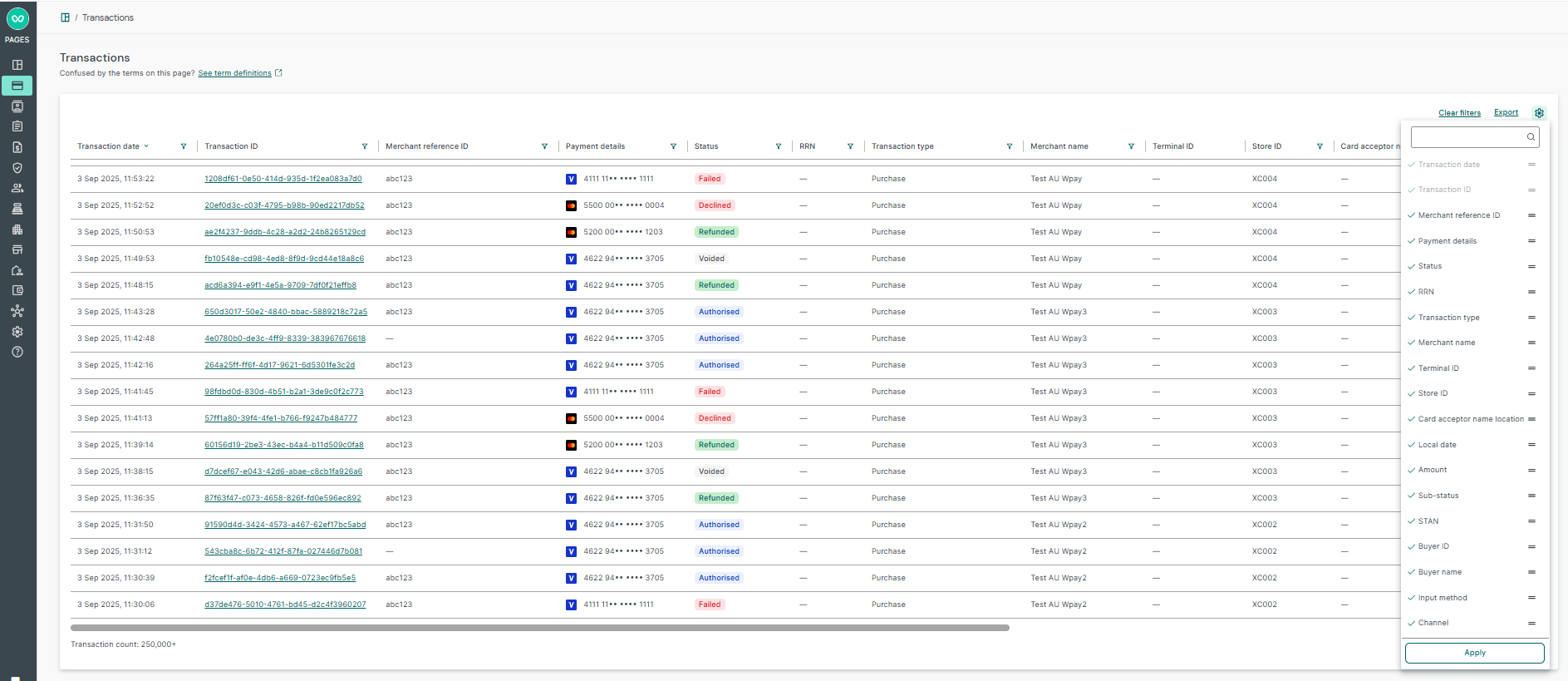Viewport: 1568px width, 681px height.
Task: Toggle the column settings gear beside Export
Action: click(x=1539, y=113)
